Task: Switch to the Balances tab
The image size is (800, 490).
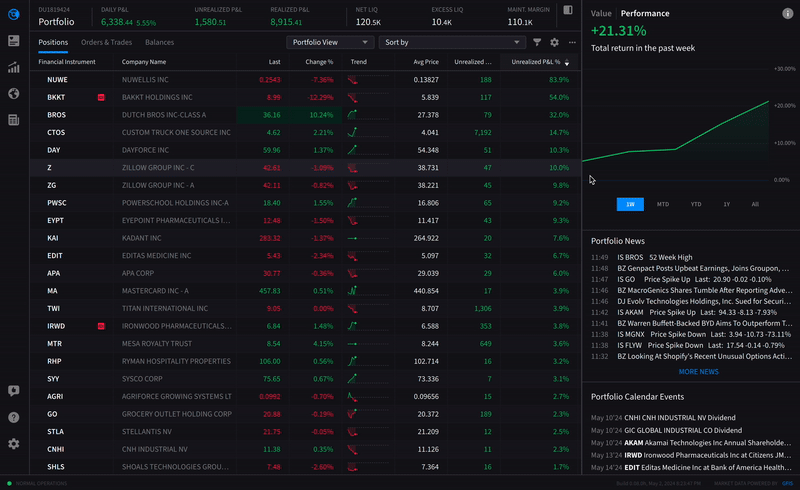Action: pyautogui.click(x=159, y=42)
